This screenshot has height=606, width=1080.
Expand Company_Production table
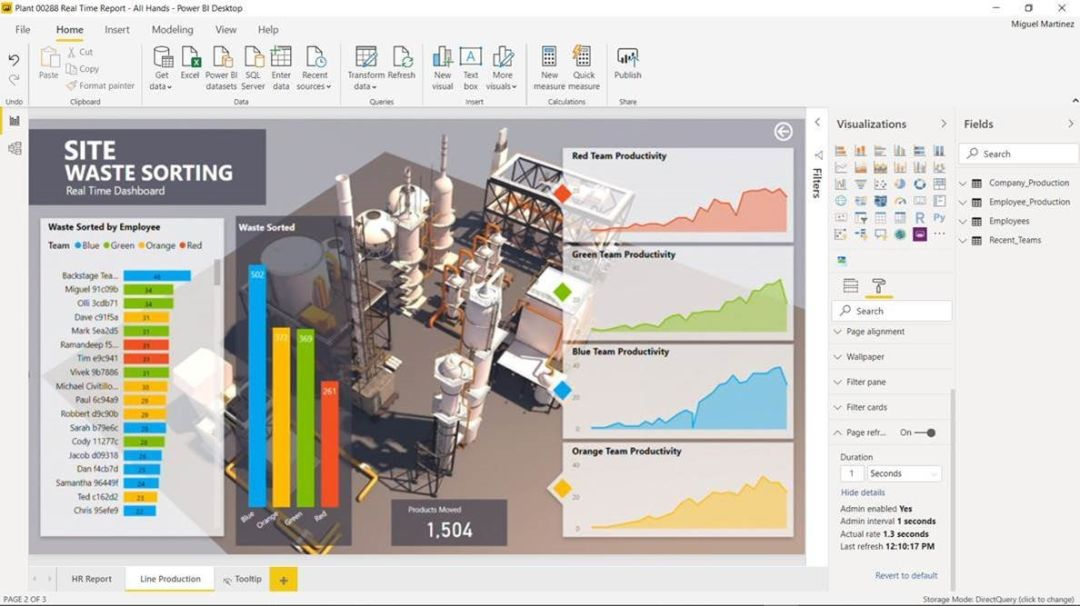963,183
